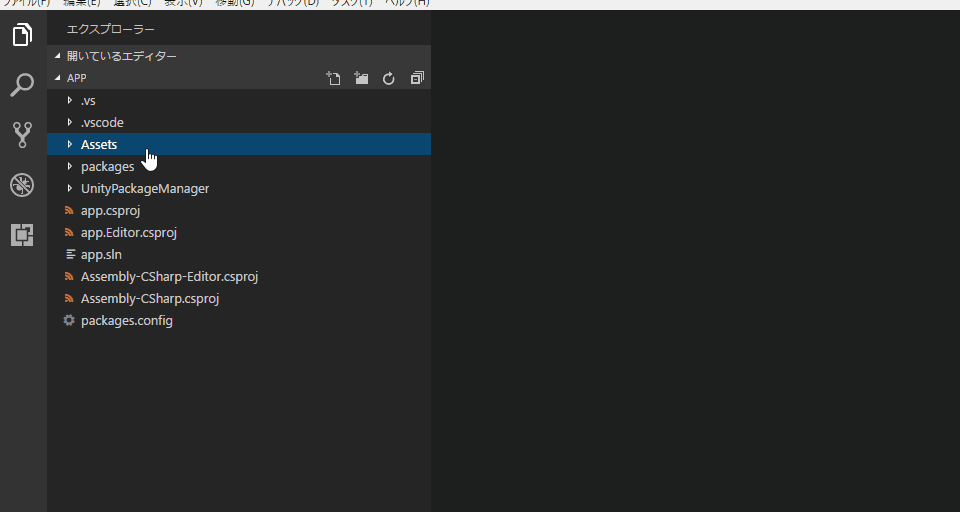Open the Explorer view in the activity bar

click(23, 35)
